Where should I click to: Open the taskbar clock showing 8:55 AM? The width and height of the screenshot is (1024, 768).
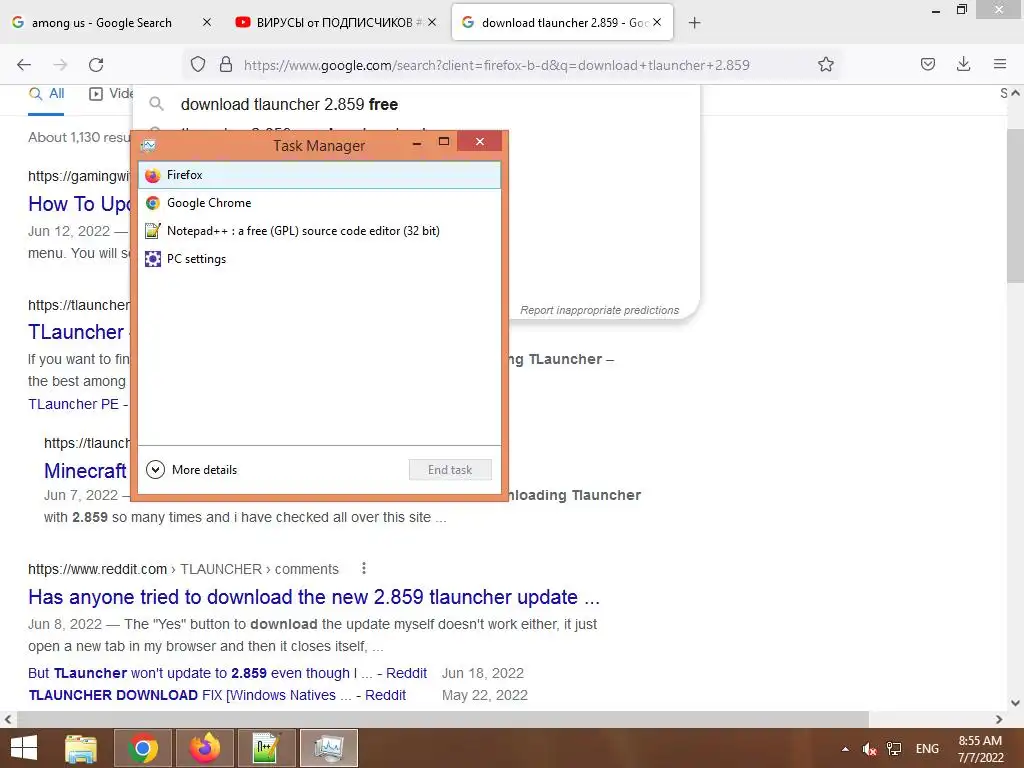[x=980, y=749]
